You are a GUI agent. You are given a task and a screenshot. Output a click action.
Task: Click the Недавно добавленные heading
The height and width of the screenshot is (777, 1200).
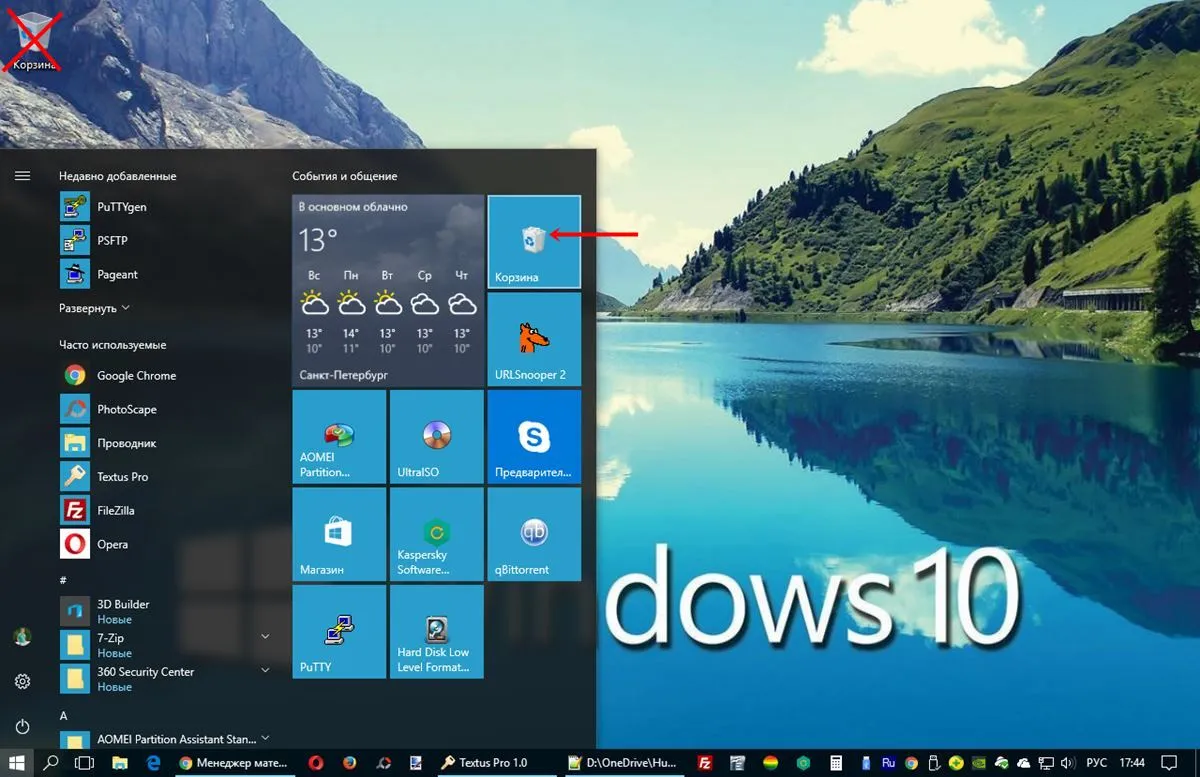pyautogui.click(x=118, y=176)
